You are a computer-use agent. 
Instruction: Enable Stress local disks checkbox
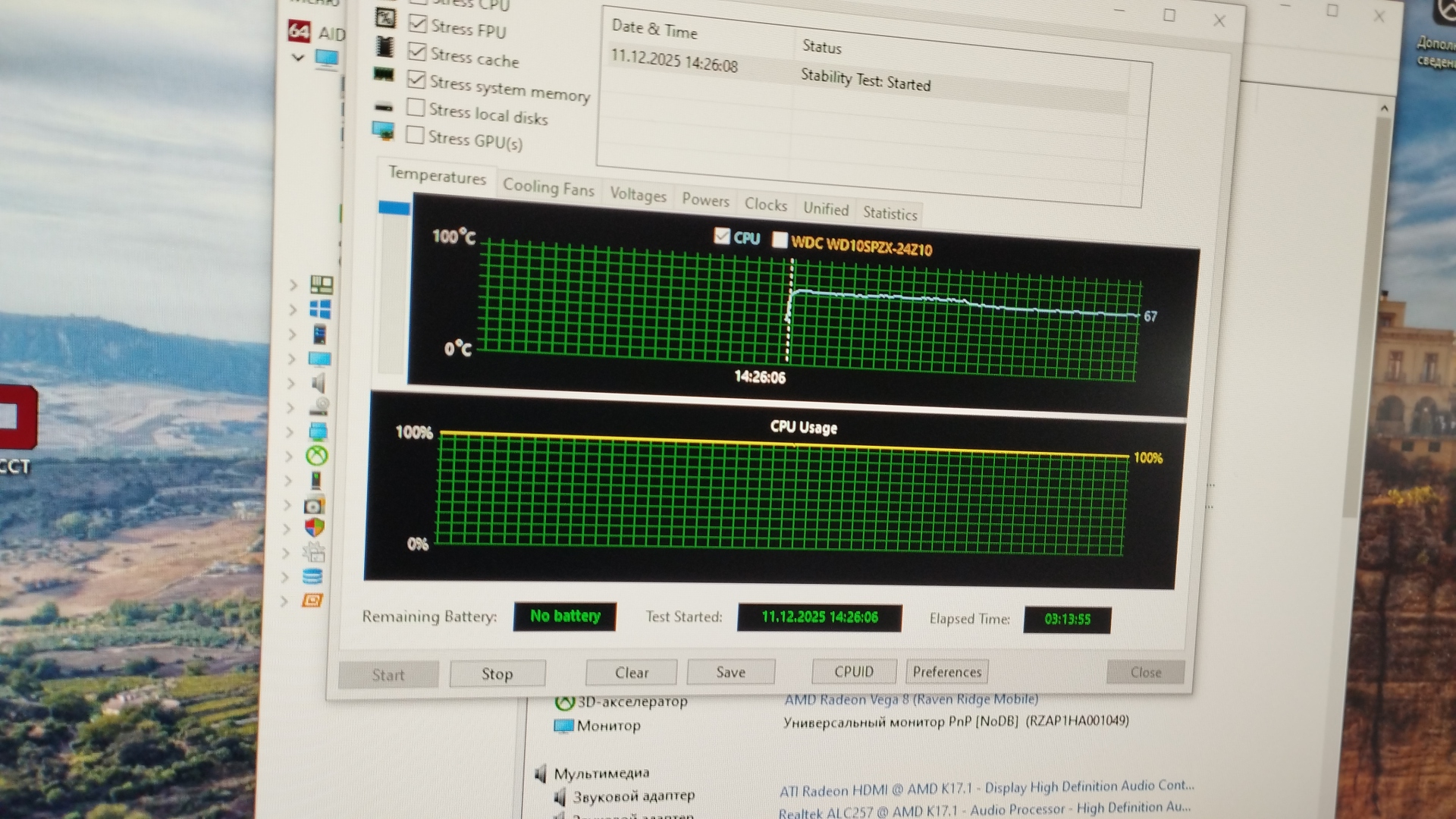(415, 108)
